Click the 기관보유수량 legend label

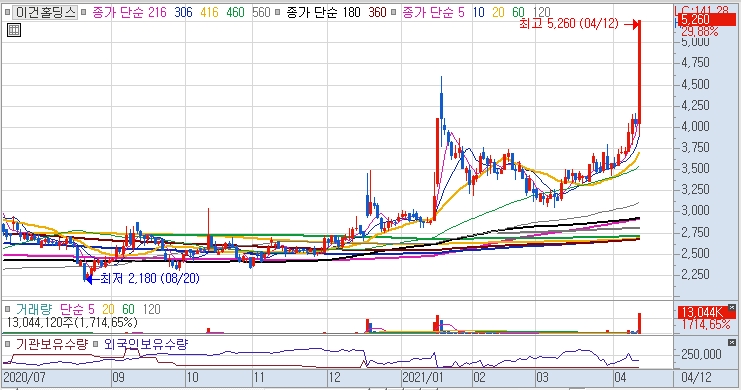point(52,344)
